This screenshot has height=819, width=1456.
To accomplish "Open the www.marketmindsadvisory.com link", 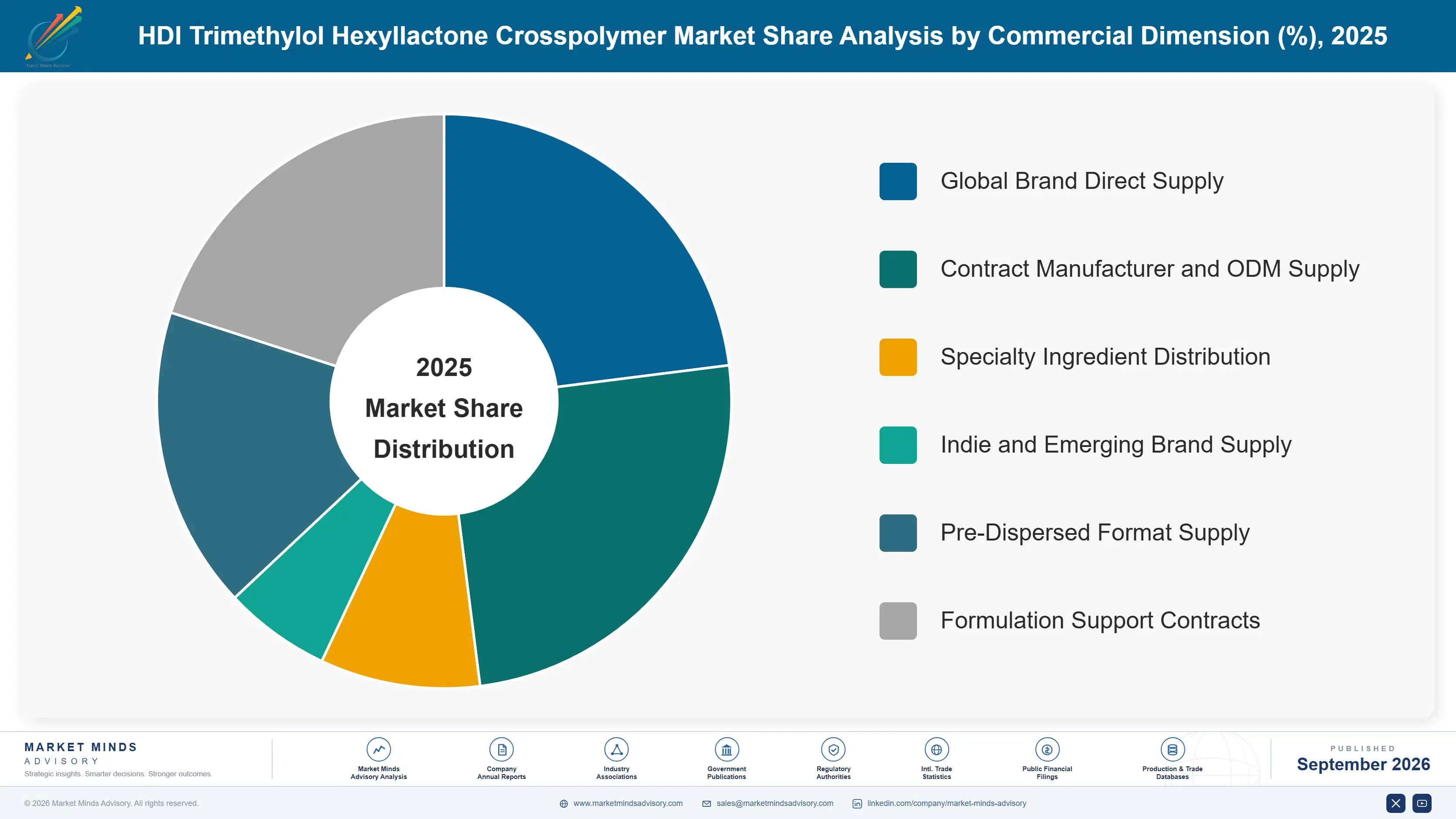I will [628, 803].
